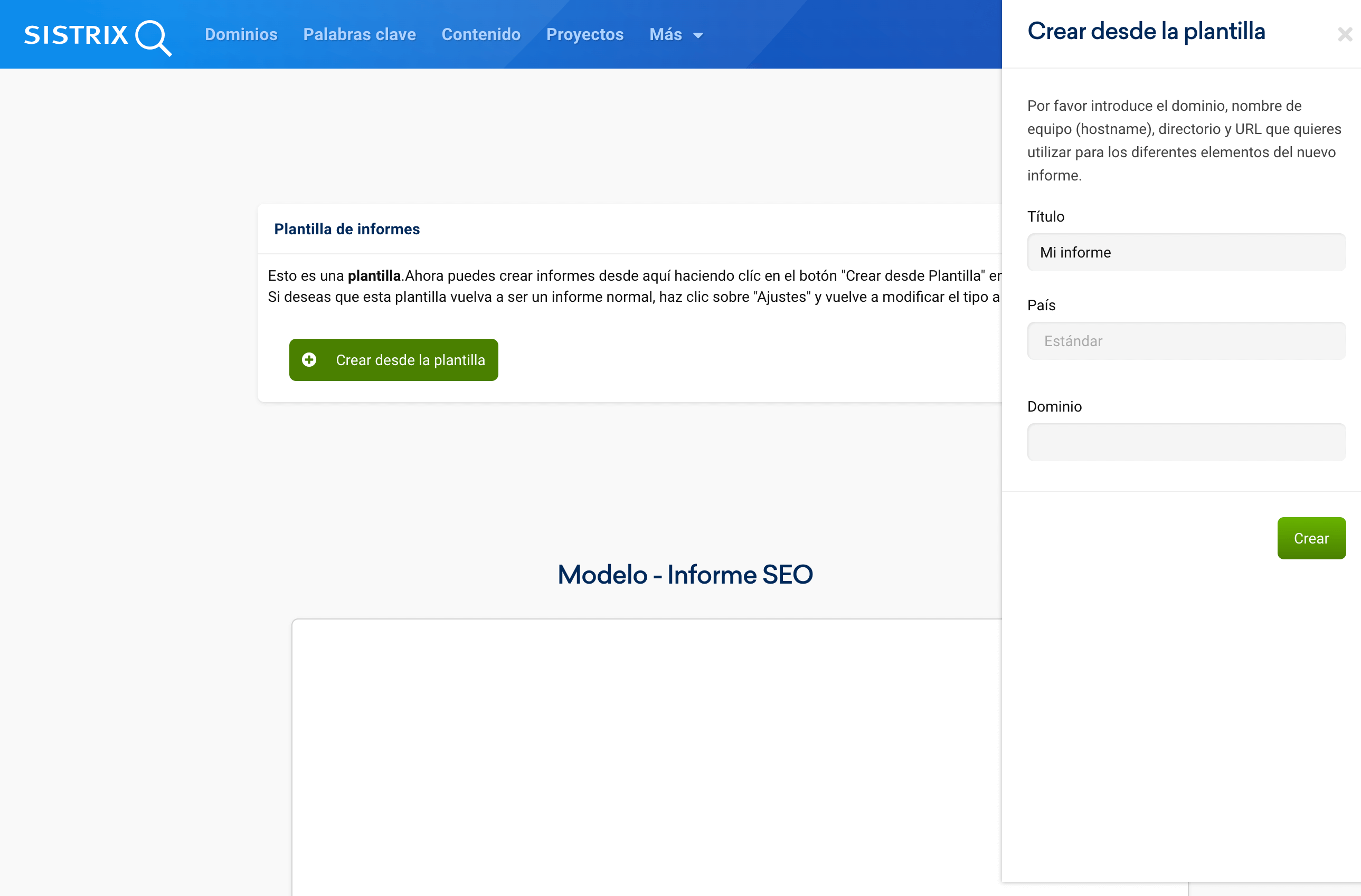Click the Plantilla de informes heading
1361x896 pixels.
(x=346, y=229)
